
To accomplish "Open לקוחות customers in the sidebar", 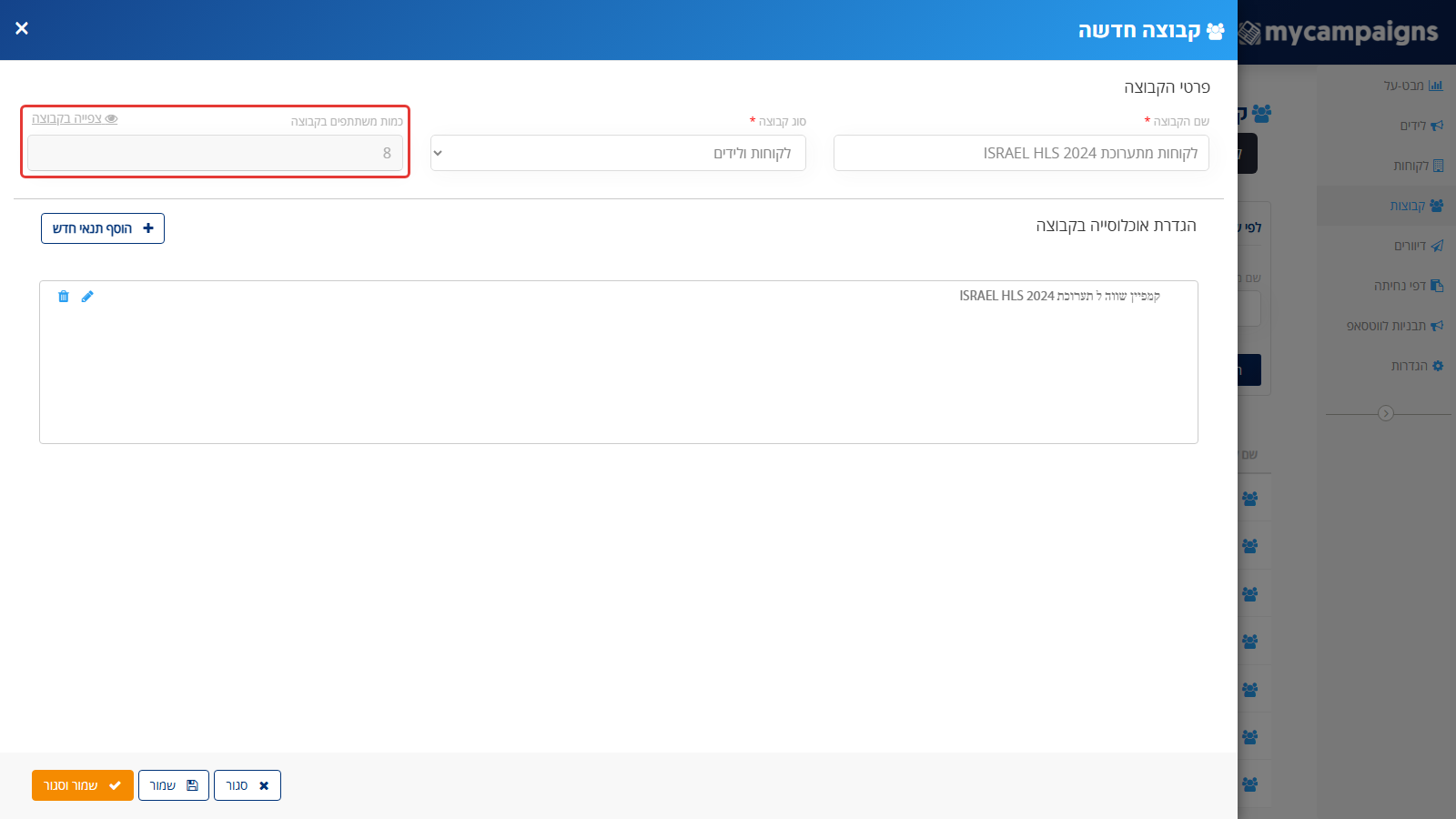I will 1418,166.
